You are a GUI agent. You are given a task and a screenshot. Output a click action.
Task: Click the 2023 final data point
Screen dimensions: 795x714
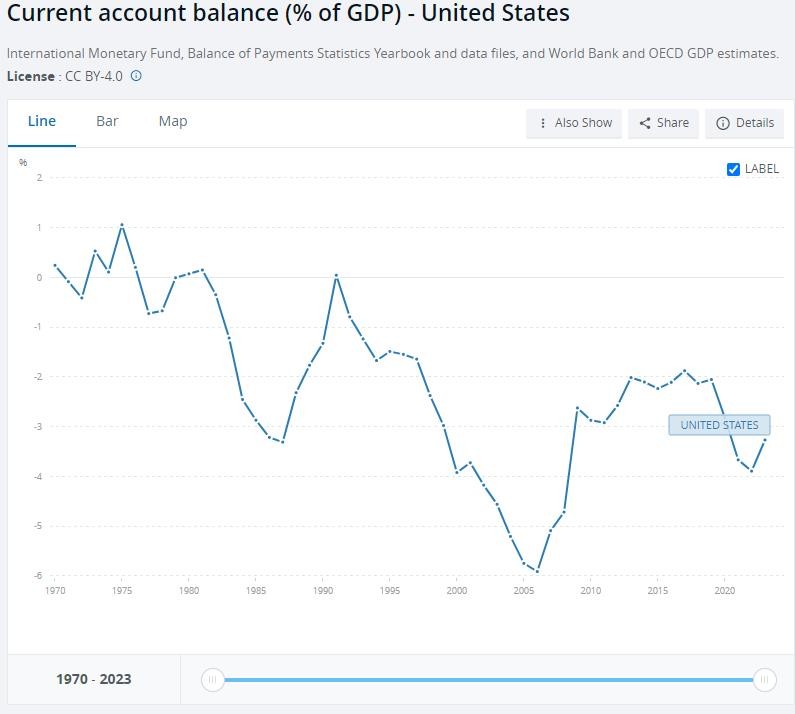point(765,440)
